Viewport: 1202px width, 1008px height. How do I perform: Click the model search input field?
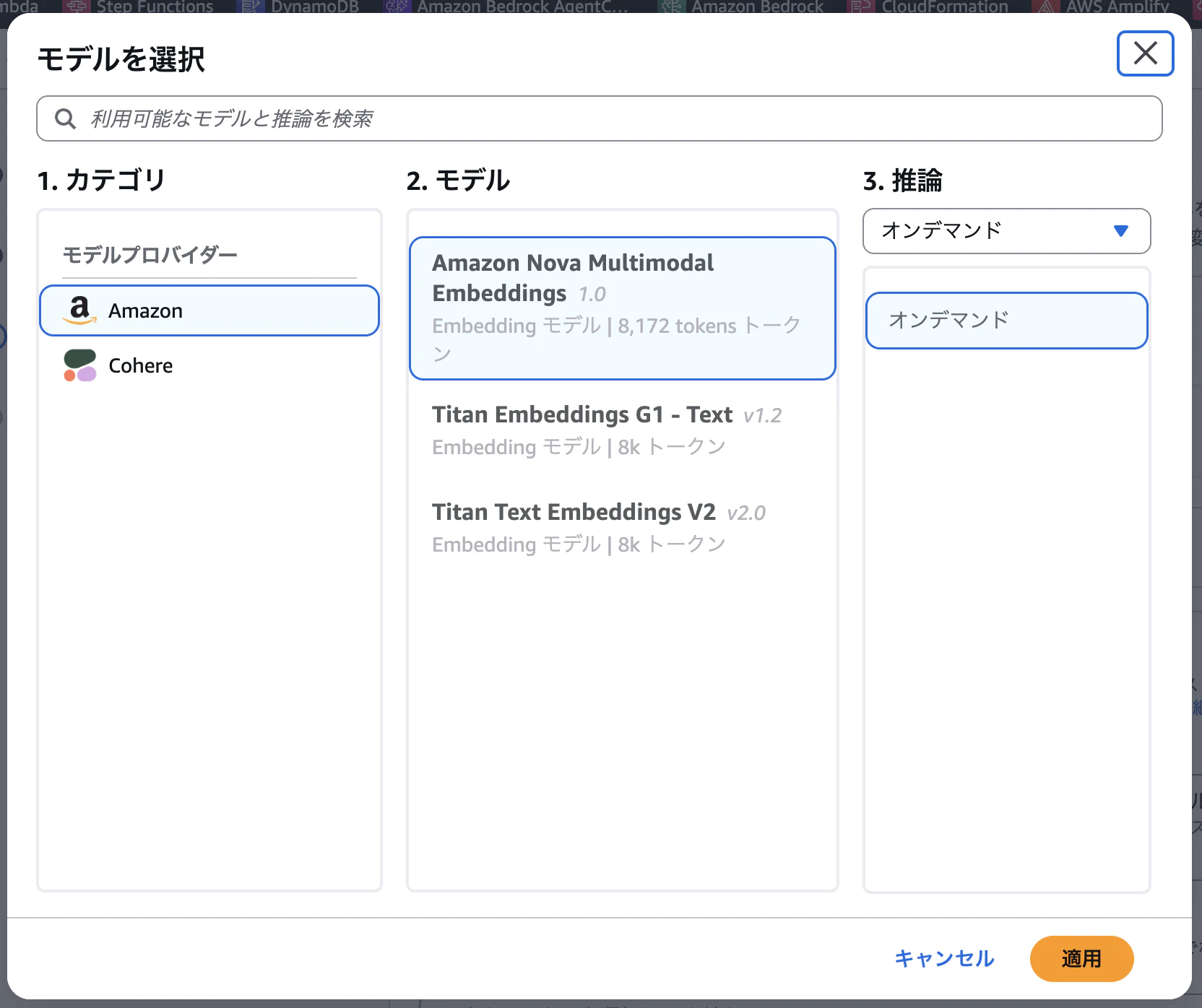click(600, 118)
